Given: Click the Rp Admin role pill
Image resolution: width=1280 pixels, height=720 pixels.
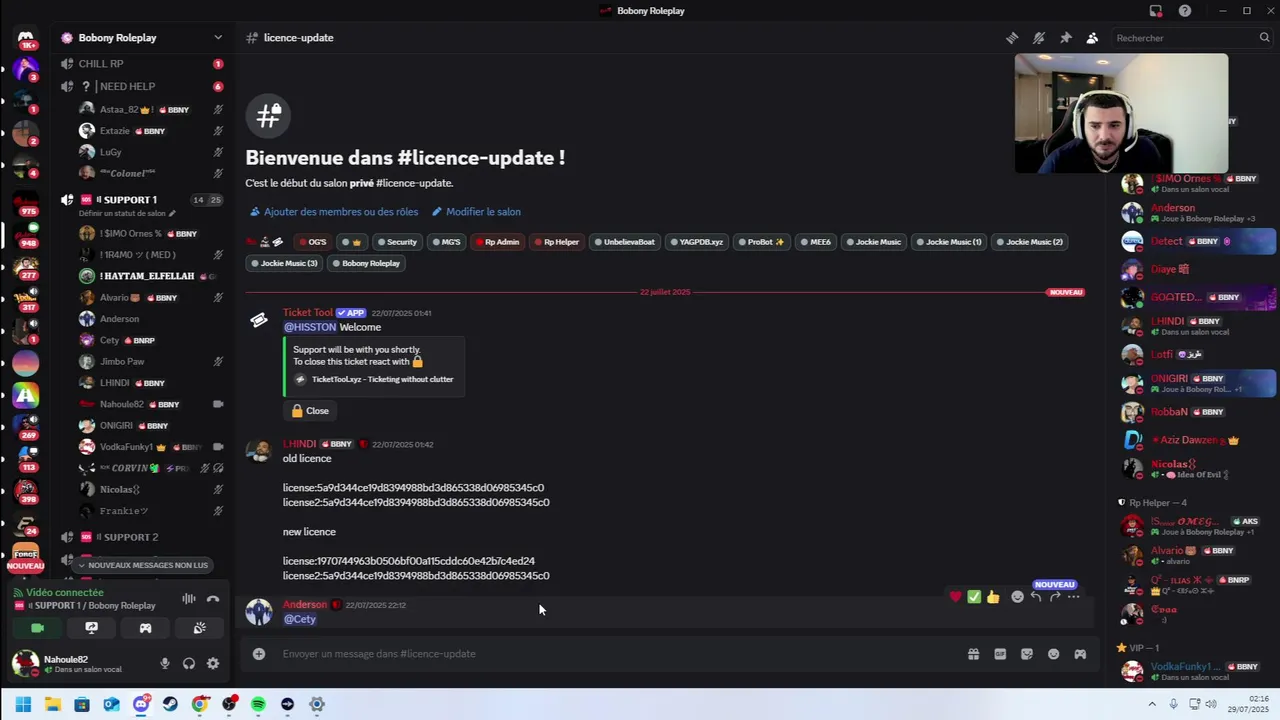Looking at the screenshot, I should (497, 242).
